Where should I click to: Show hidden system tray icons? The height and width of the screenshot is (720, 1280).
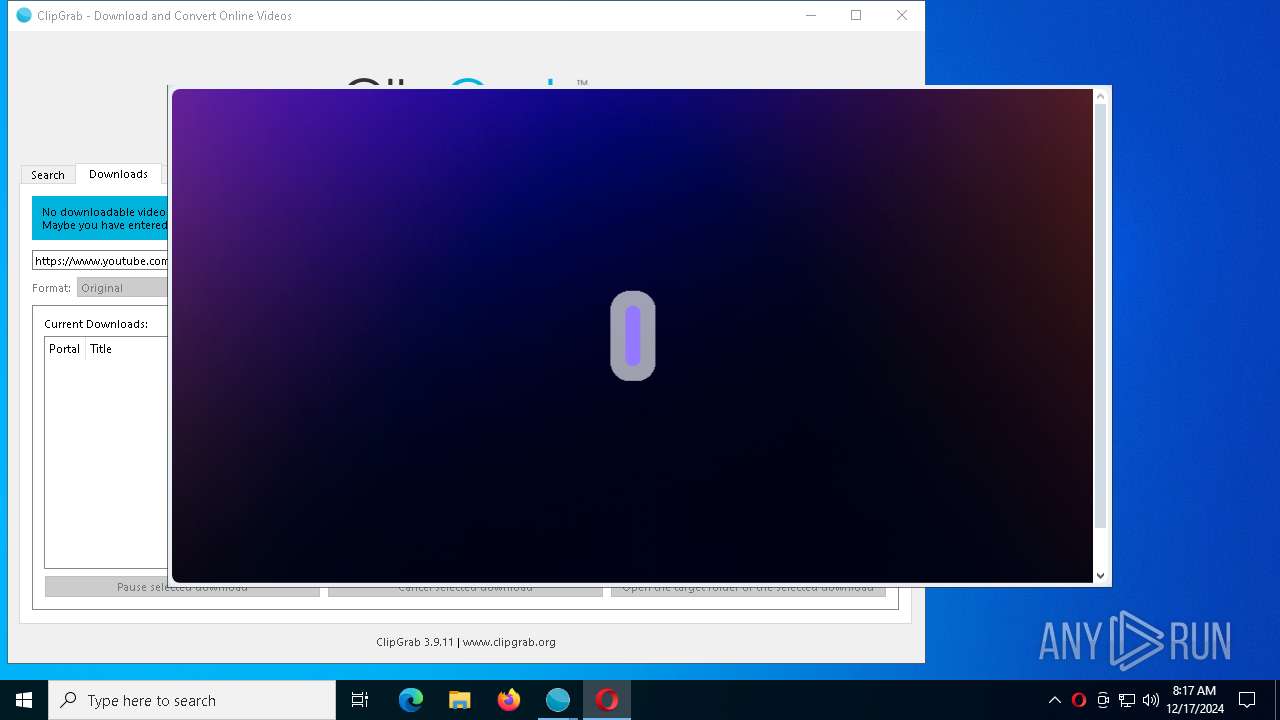click(x=1054, y=700)
